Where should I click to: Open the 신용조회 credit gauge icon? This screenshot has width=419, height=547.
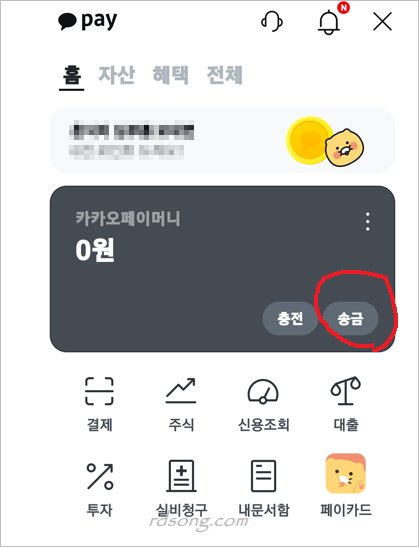pos(263,391)
